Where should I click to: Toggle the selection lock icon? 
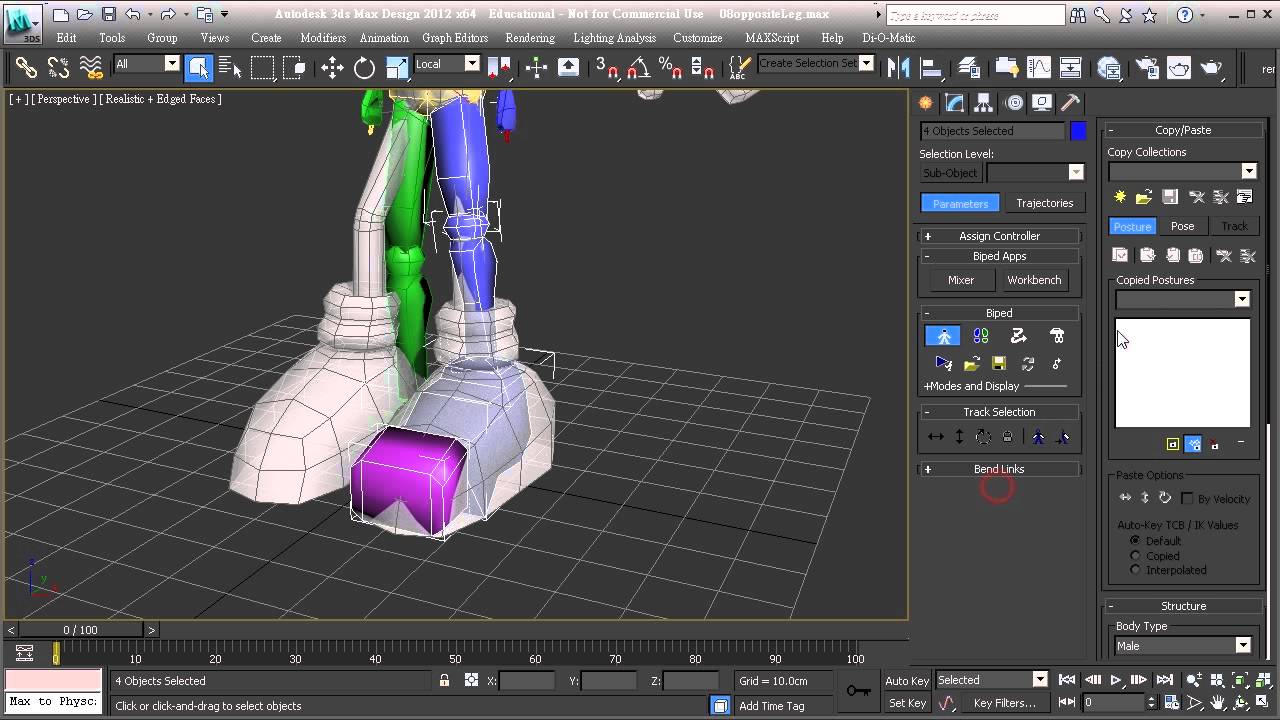(444, 681)
